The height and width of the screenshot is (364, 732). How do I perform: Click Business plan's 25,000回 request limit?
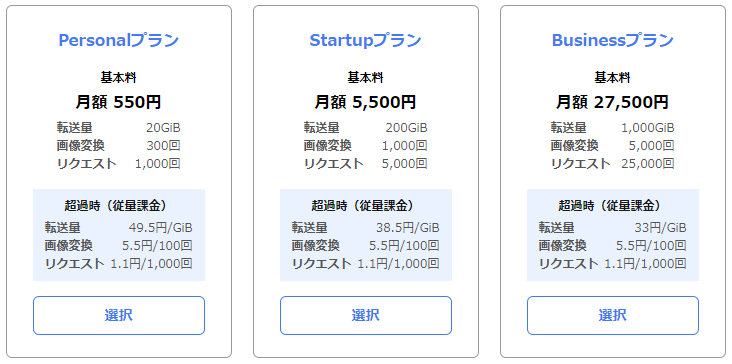[648, 163]
